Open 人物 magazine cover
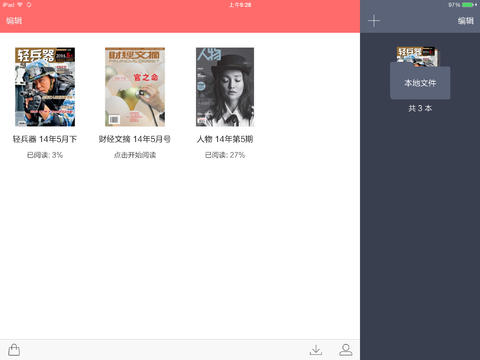Viewport: 480px width, 360px height. (225, 87)
